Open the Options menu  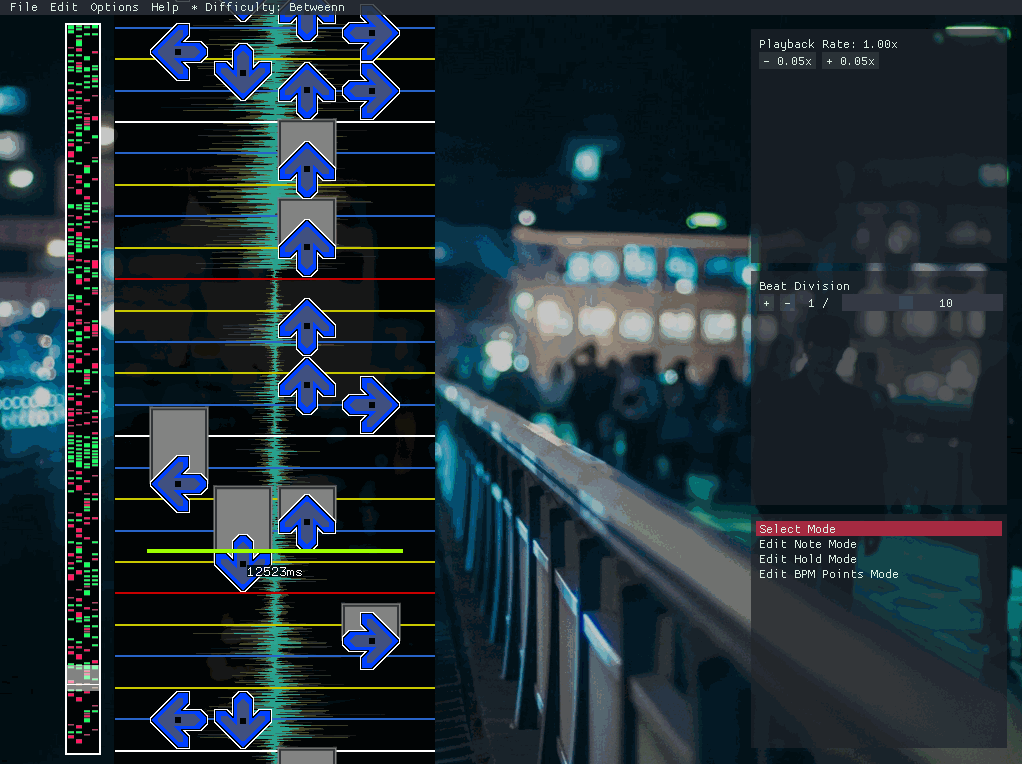(x=114, y=7)
